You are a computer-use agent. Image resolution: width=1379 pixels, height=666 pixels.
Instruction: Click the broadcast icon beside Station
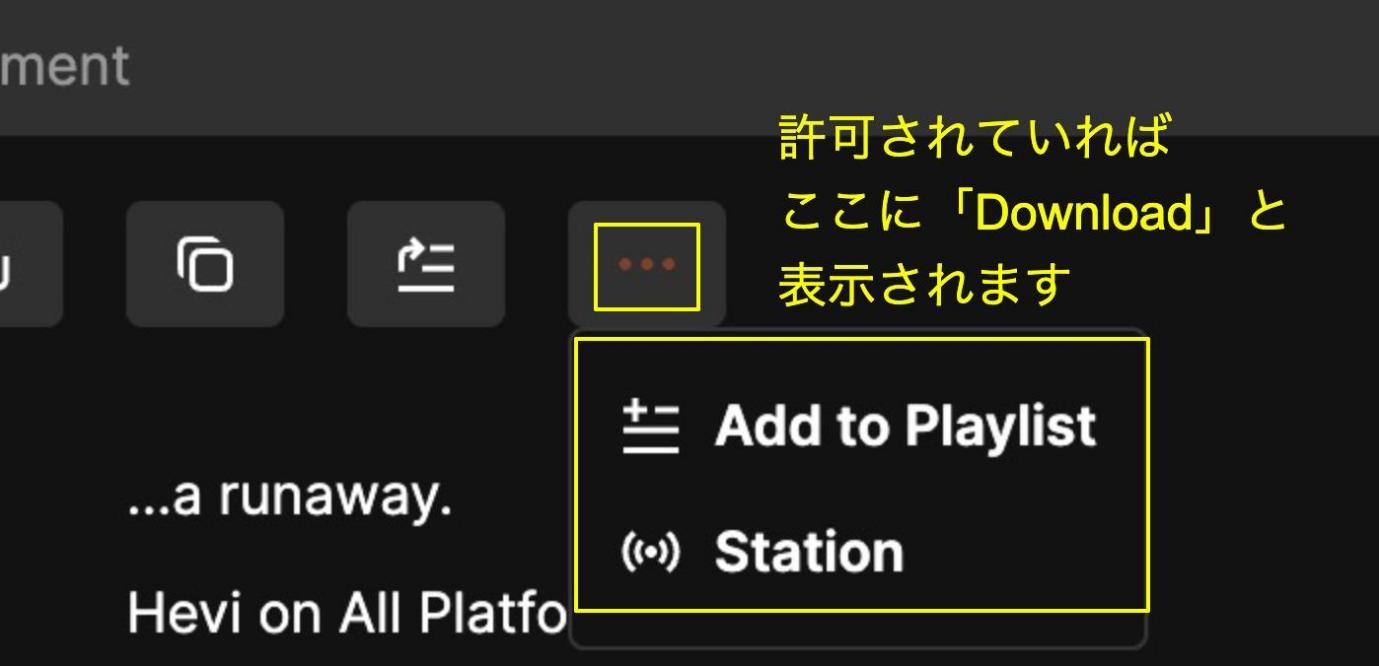650,551
